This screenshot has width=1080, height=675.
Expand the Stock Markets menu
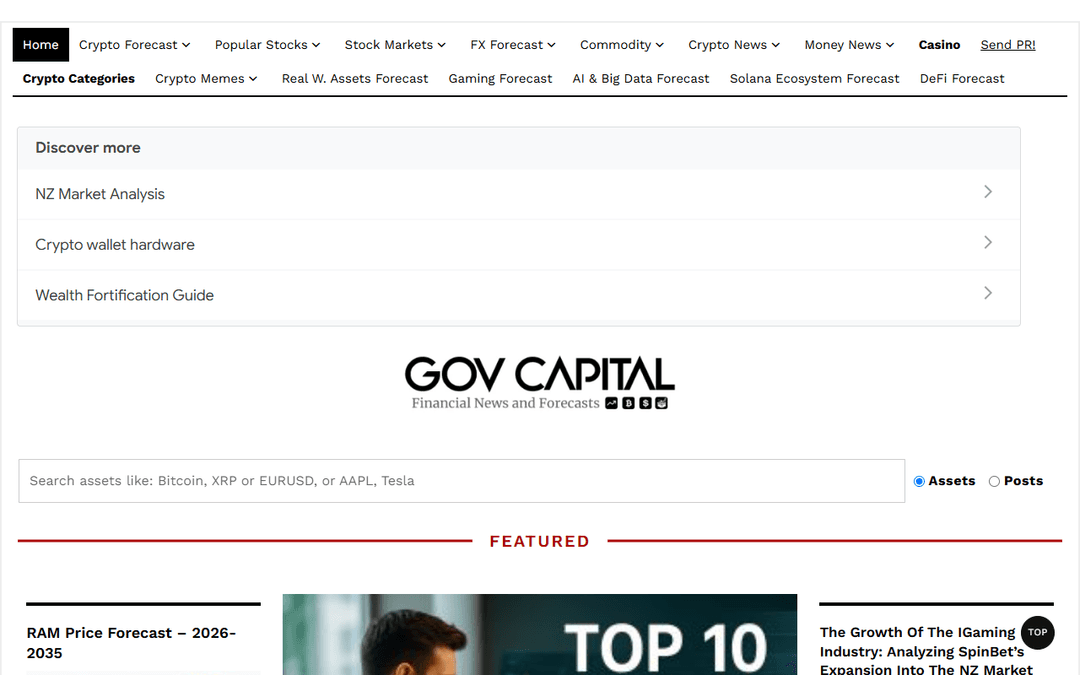click(395, 45)
